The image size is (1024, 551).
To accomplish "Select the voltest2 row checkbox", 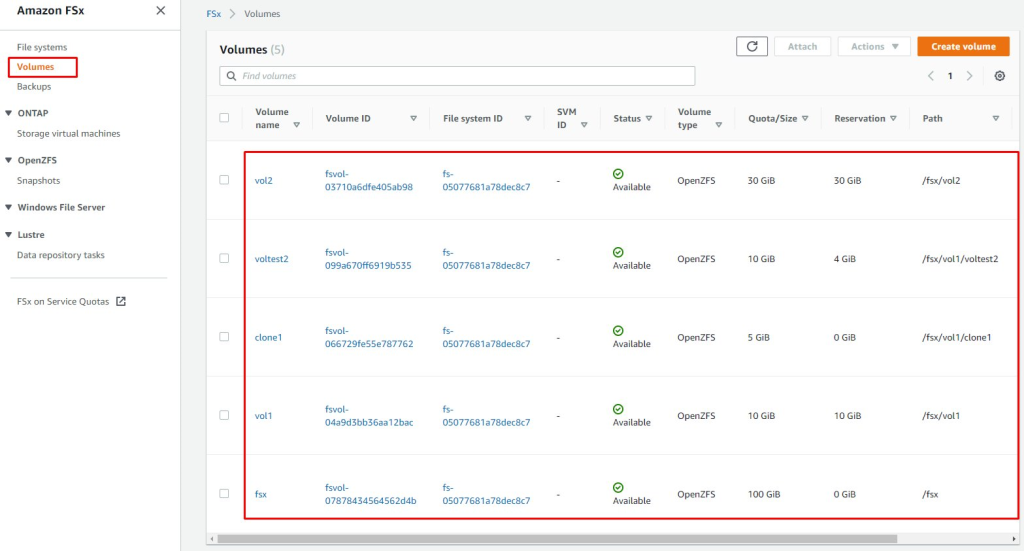I will tap(224, 258).
